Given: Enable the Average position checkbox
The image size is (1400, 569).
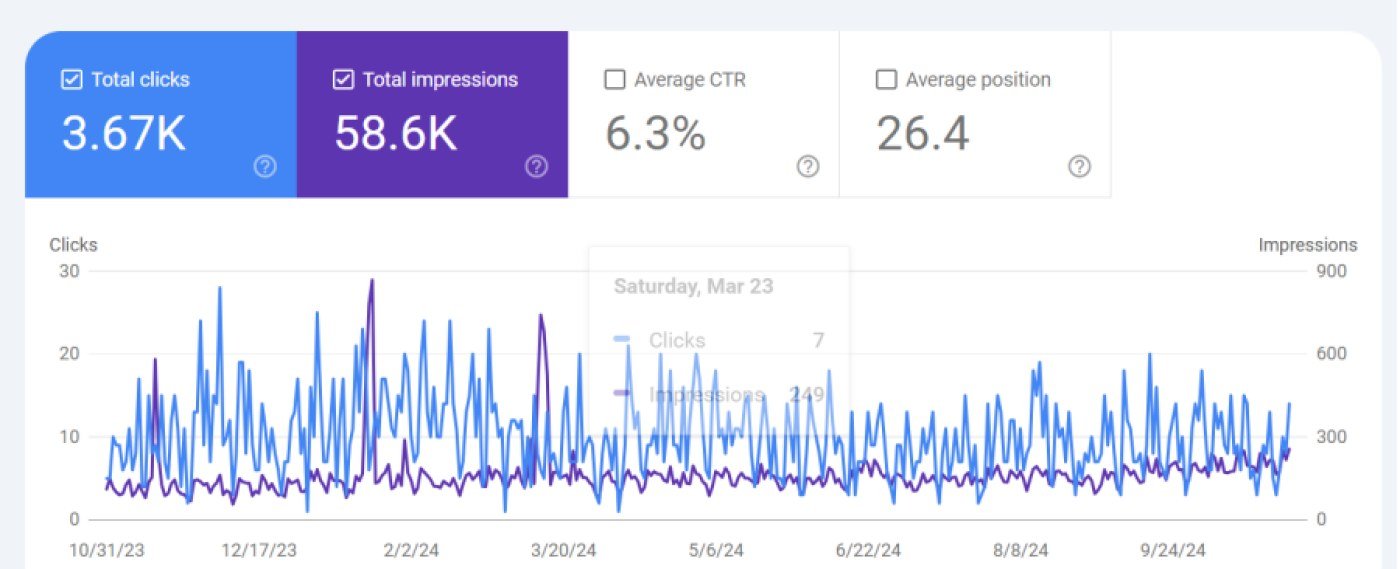Looking at the screenshot, I should click(886, 80).
